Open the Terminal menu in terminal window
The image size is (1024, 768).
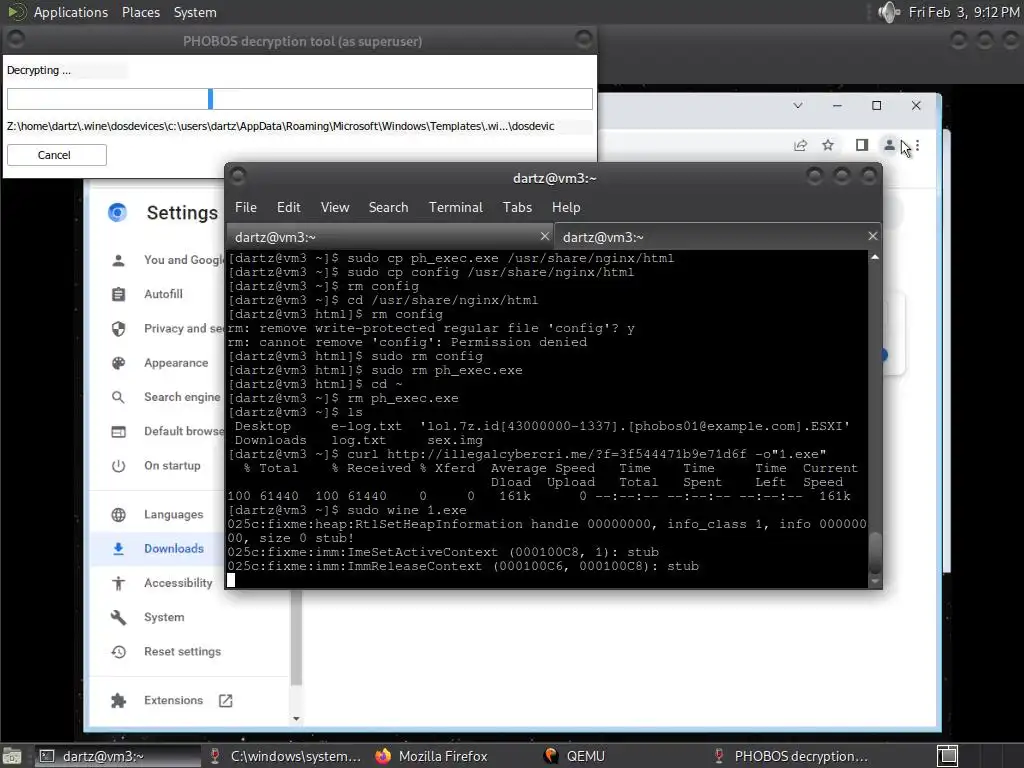455,207
